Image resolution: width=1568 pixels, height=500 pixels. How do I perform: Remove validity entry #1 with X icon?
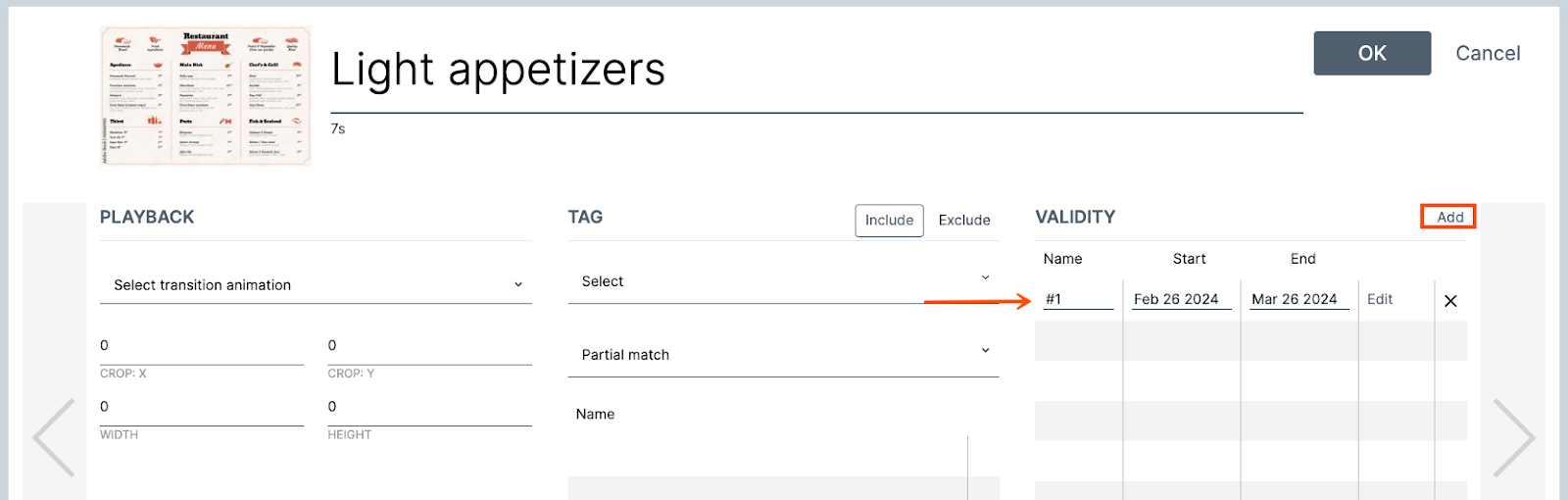[1450, 301]
